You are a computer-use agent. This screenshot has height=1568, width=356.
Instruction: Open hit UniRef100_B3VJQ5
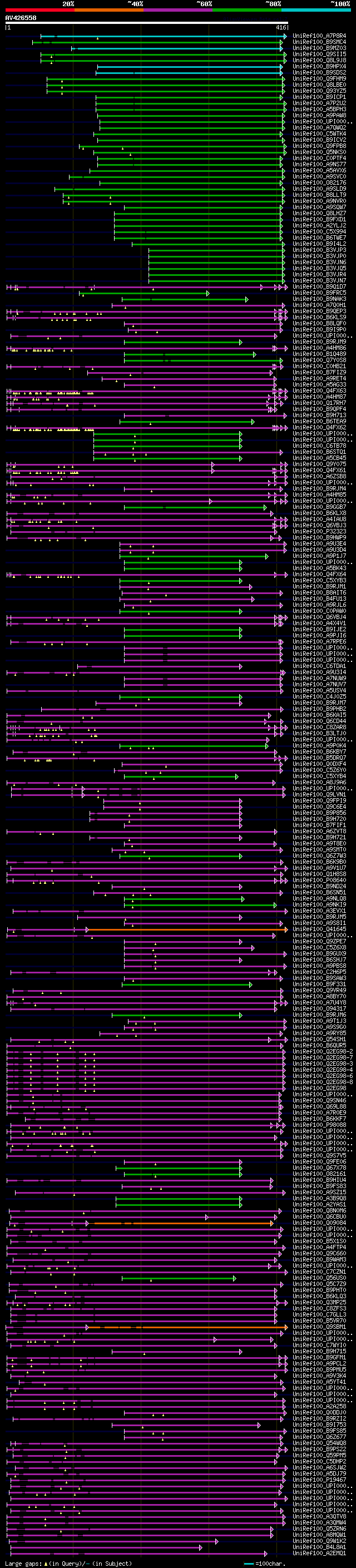[319, 269]
